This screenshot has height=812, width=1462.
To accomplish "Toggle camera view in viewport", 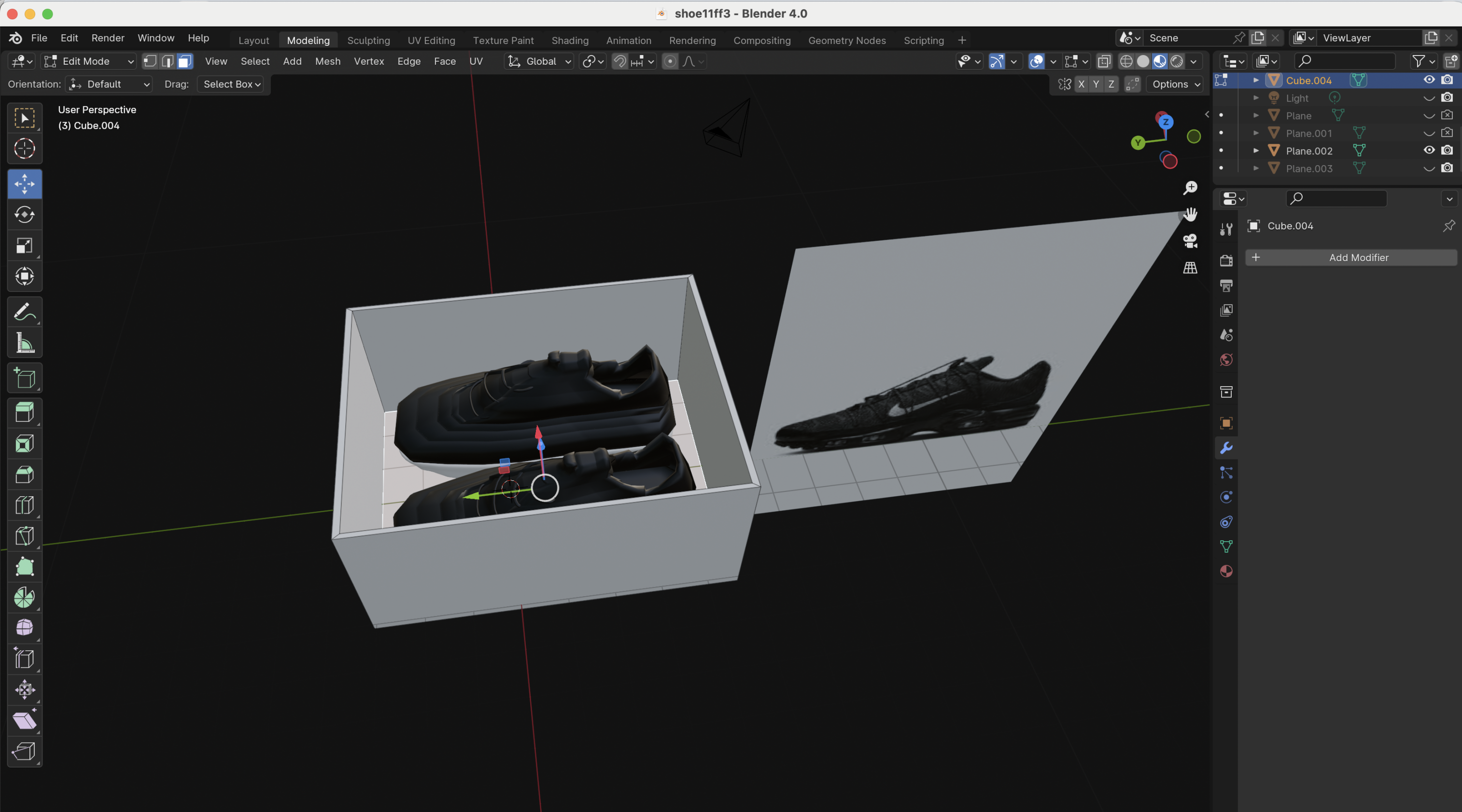I will [x=1190, y=240].
